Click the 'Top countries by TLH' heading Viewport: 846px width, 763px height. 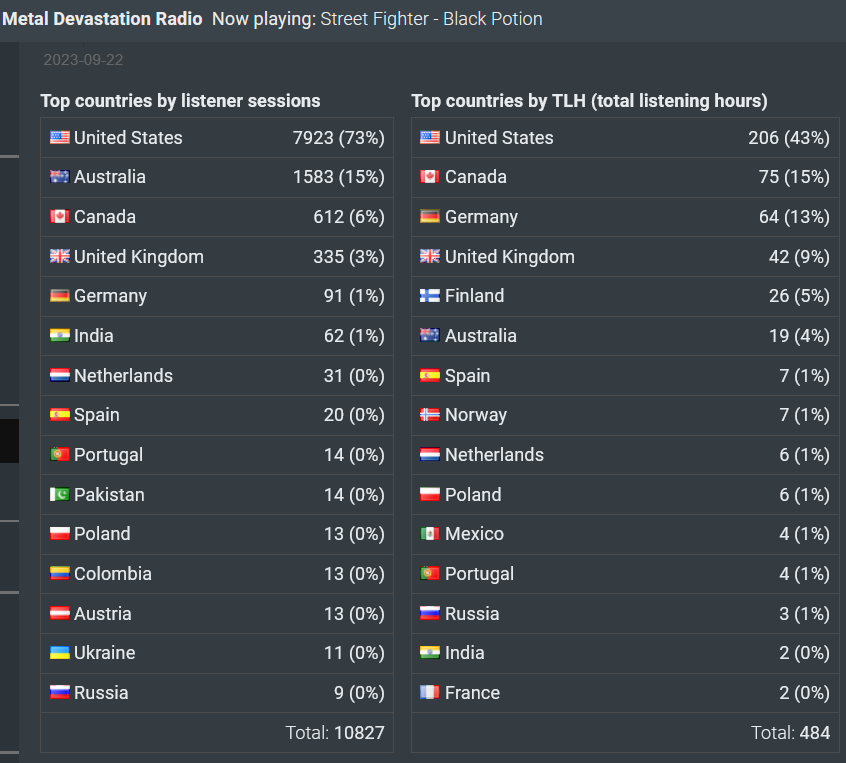pos(589,101)
